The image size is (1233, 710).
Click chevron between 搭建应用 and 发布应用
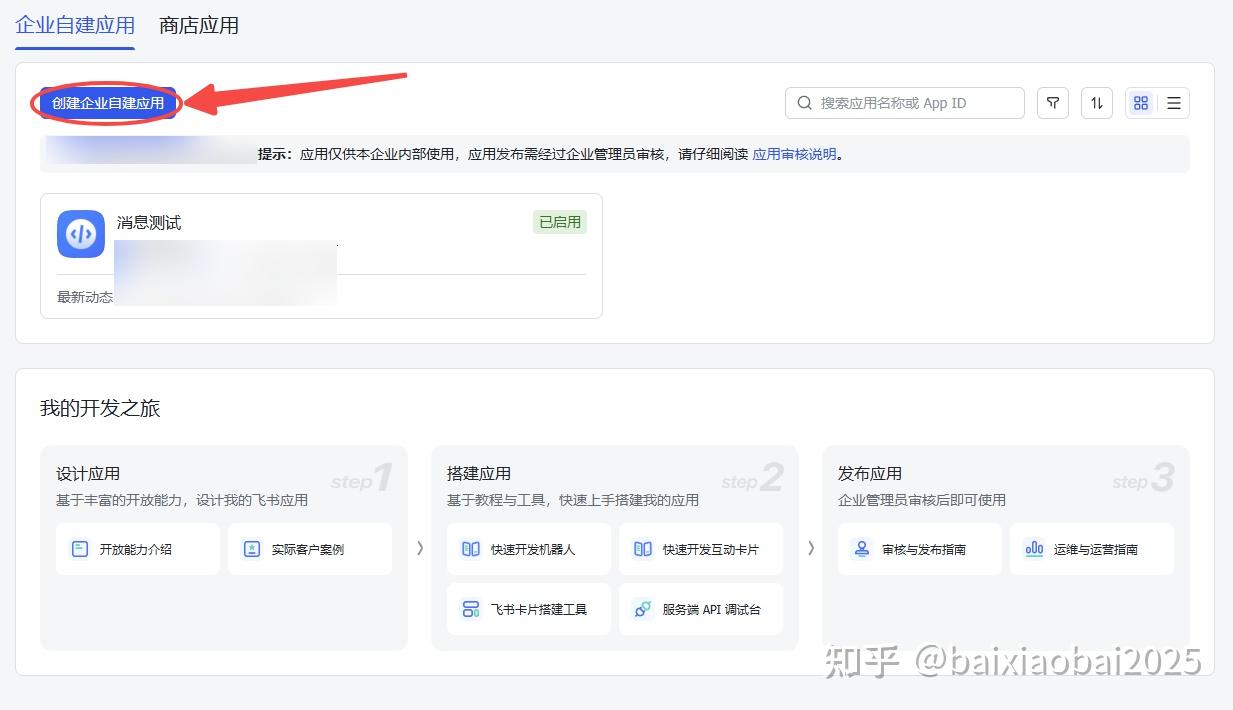[x=811, y=548]
